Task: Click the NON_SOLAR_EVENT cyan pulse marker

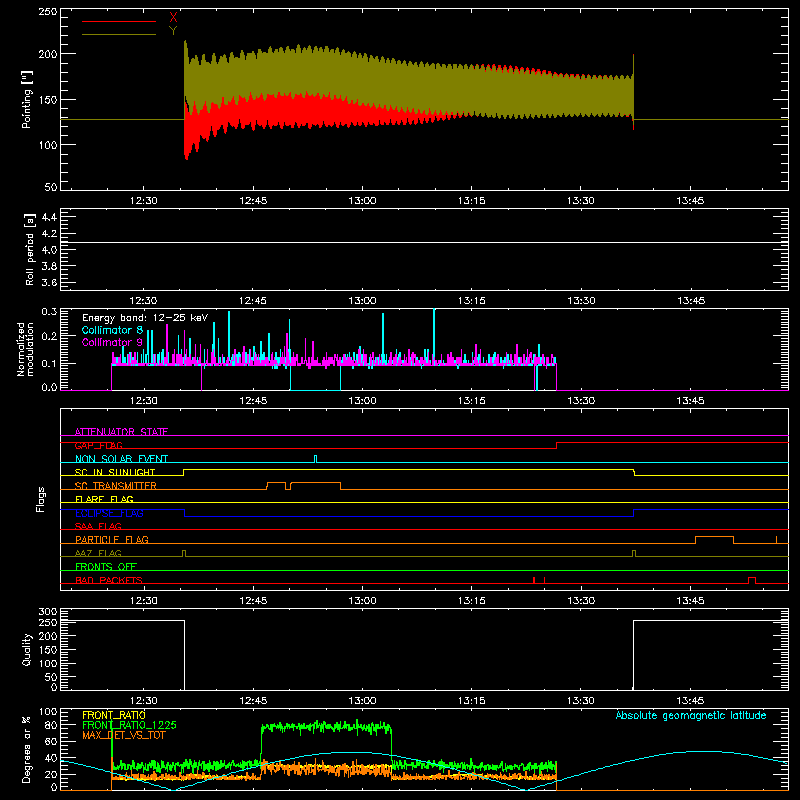Action: point(315,459)
